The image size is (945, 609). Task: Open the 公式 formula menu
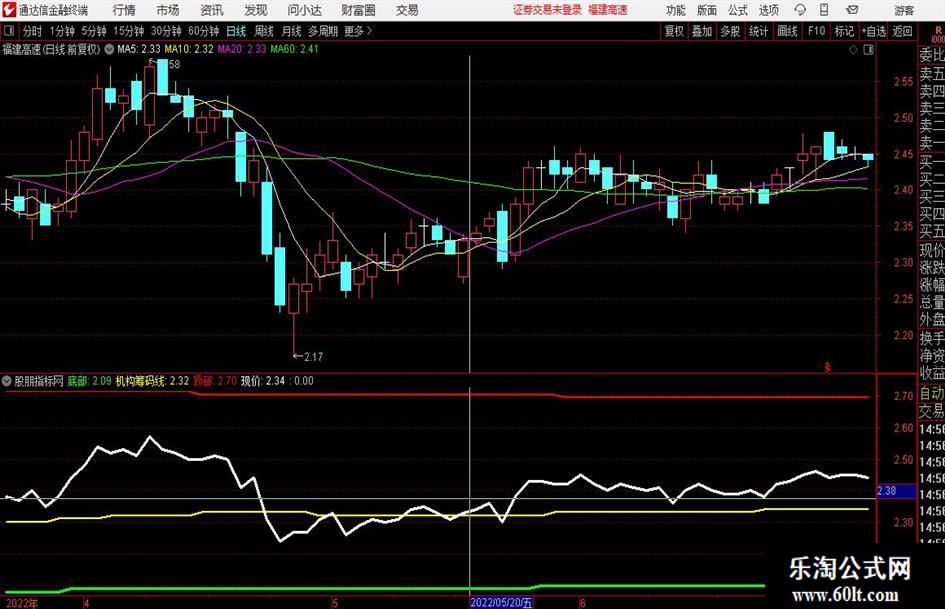point(737,10)
